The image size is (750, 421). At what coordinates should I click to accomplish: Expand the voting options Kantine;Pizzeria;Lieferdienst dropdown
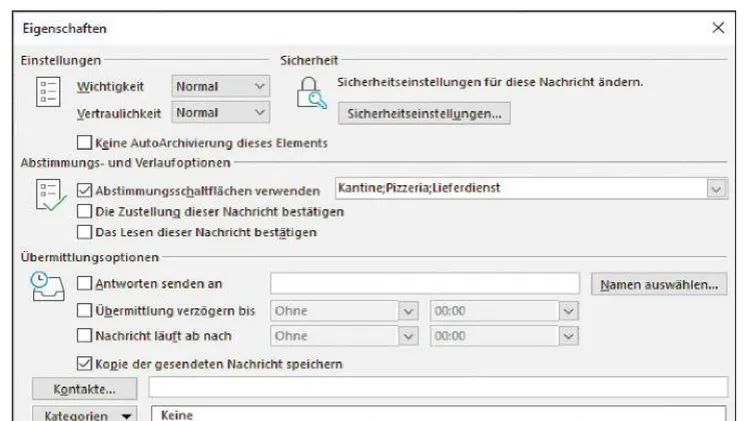pyautogui.click(x=716, y=188)
